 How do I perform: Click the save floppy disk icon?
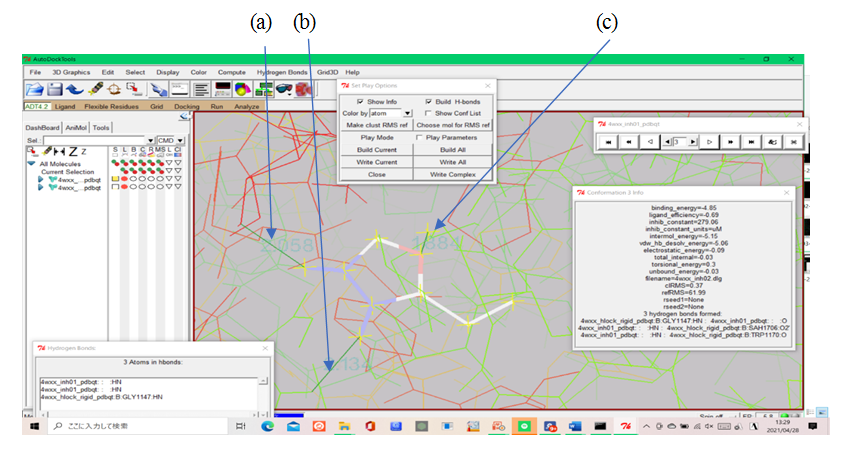(54, 90)
